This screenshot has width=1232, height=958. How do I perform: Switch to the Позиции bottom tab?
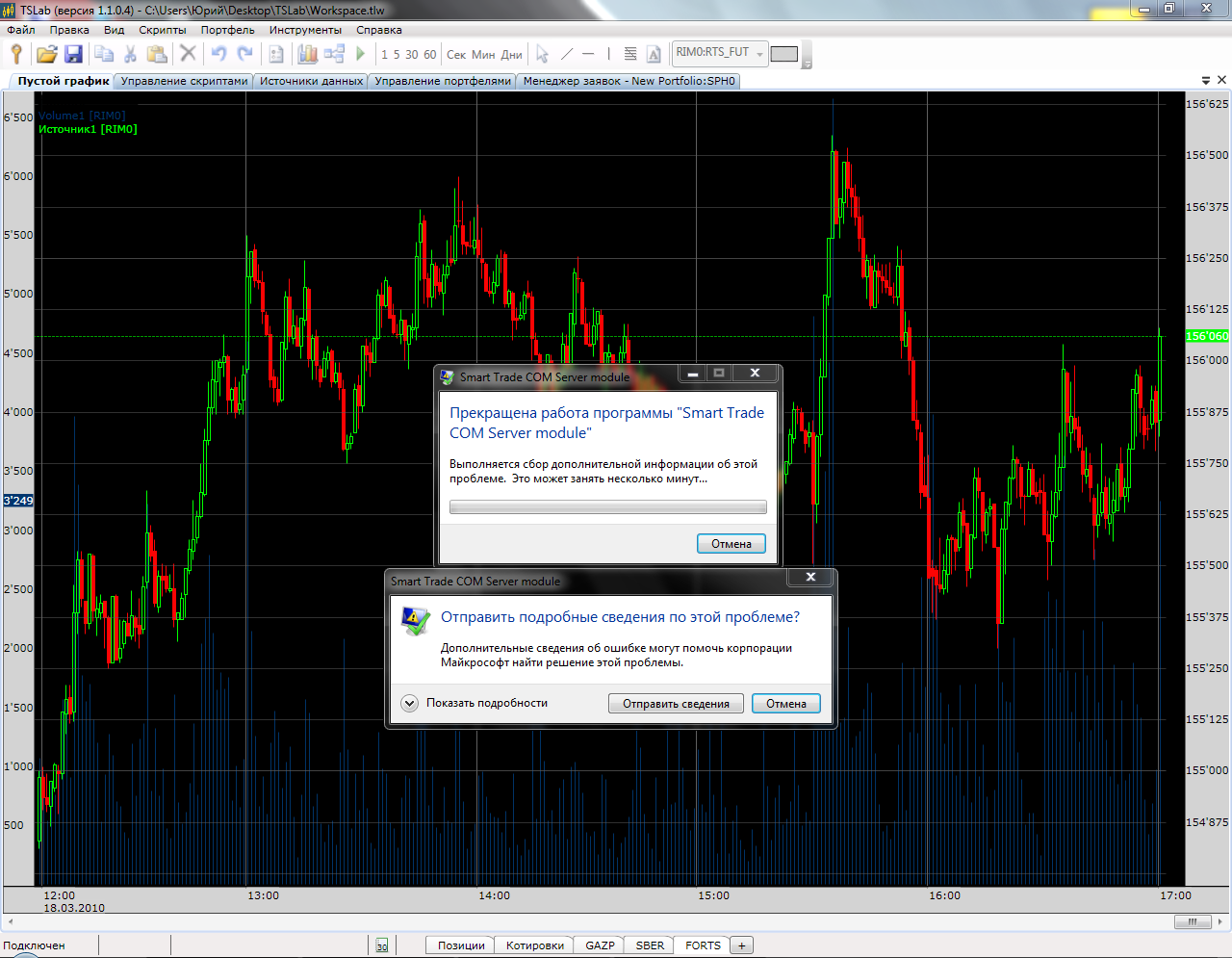461,945
